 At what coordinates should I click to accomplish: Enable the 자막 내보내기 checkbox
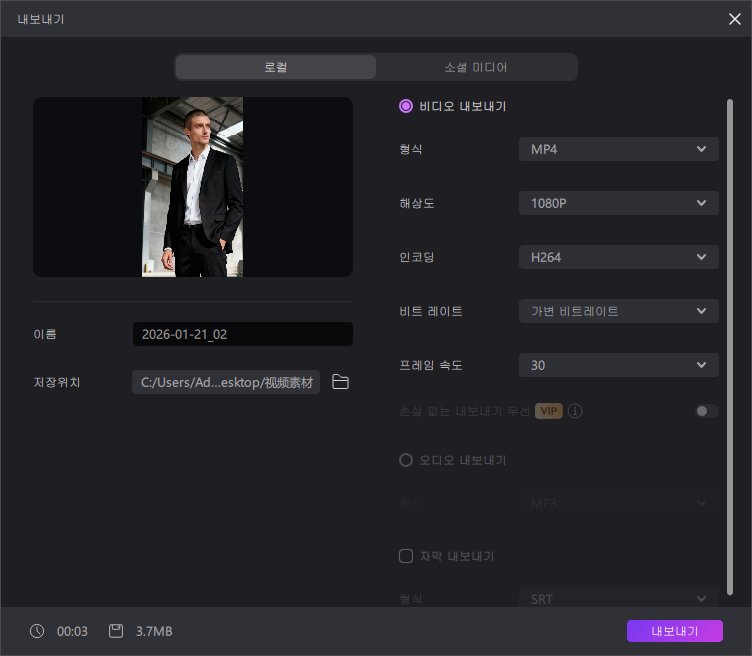pos(406,556)
